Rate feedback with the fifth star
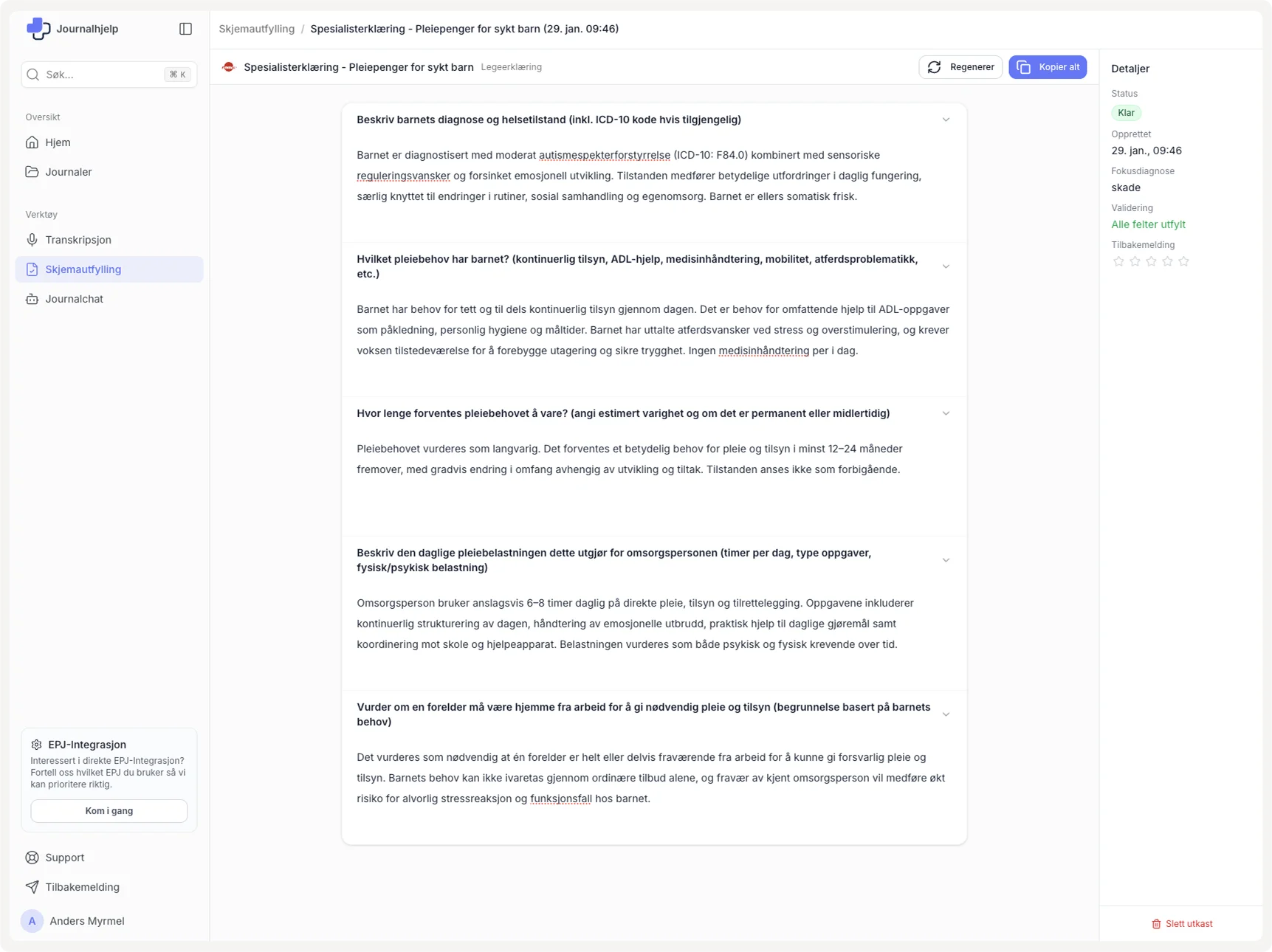Screen dimensions: 1272x952 pyautogui.click(x=1183, y=261)
